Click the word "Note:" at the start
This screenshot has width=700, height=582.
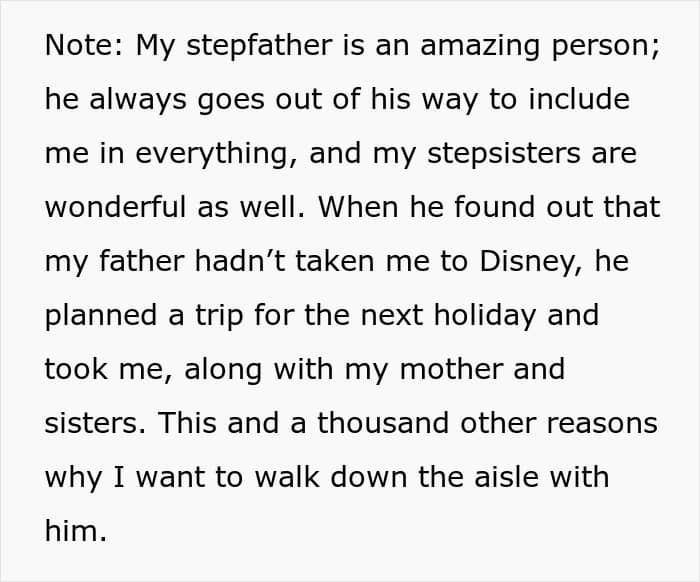[x=84, y=45]
